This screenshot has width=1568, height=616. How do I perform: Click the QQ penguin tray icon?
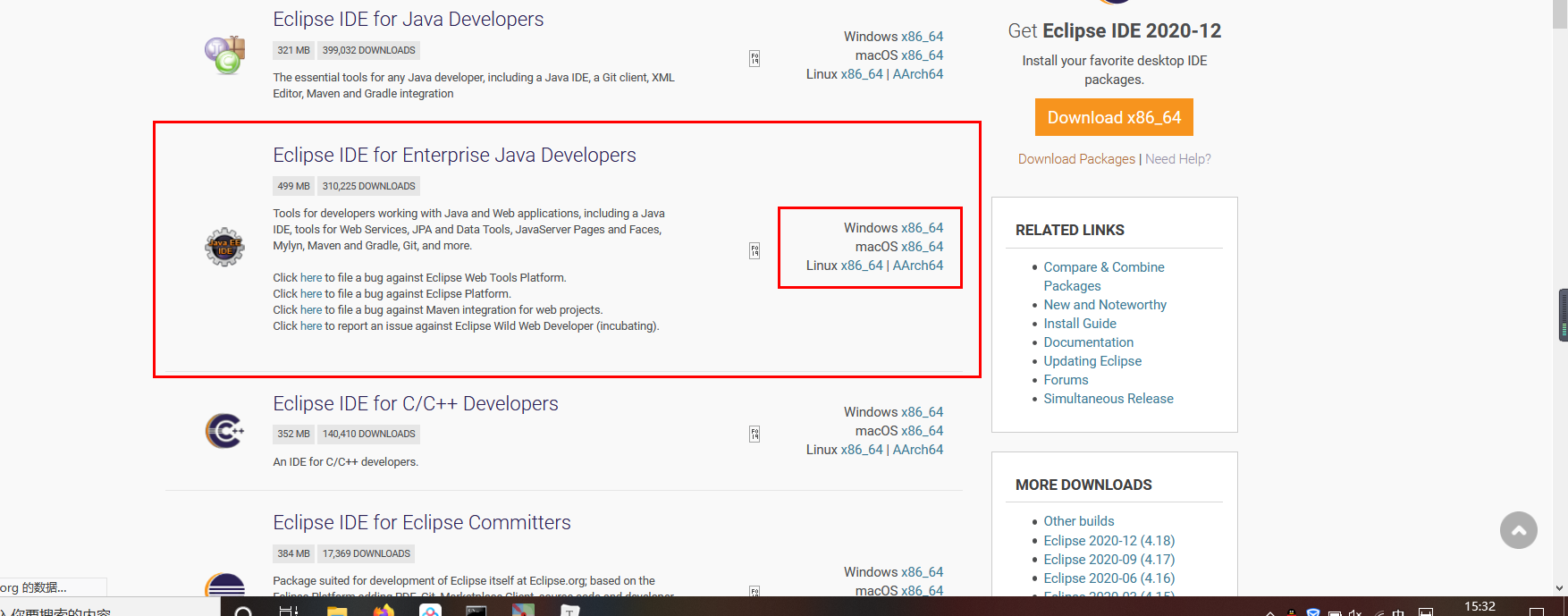[1291, 612]
